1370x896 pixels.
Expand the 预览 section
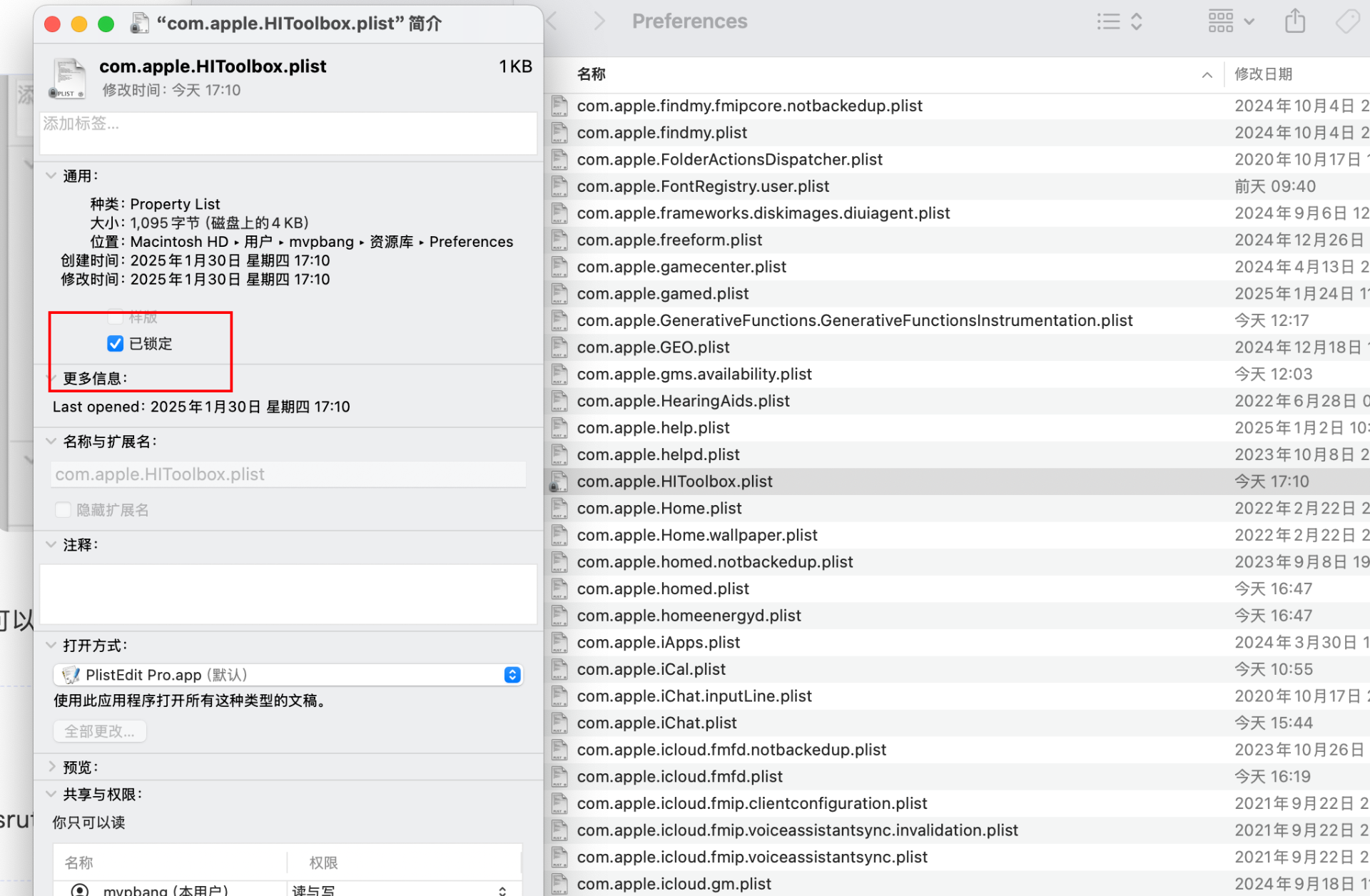point(51,767)
